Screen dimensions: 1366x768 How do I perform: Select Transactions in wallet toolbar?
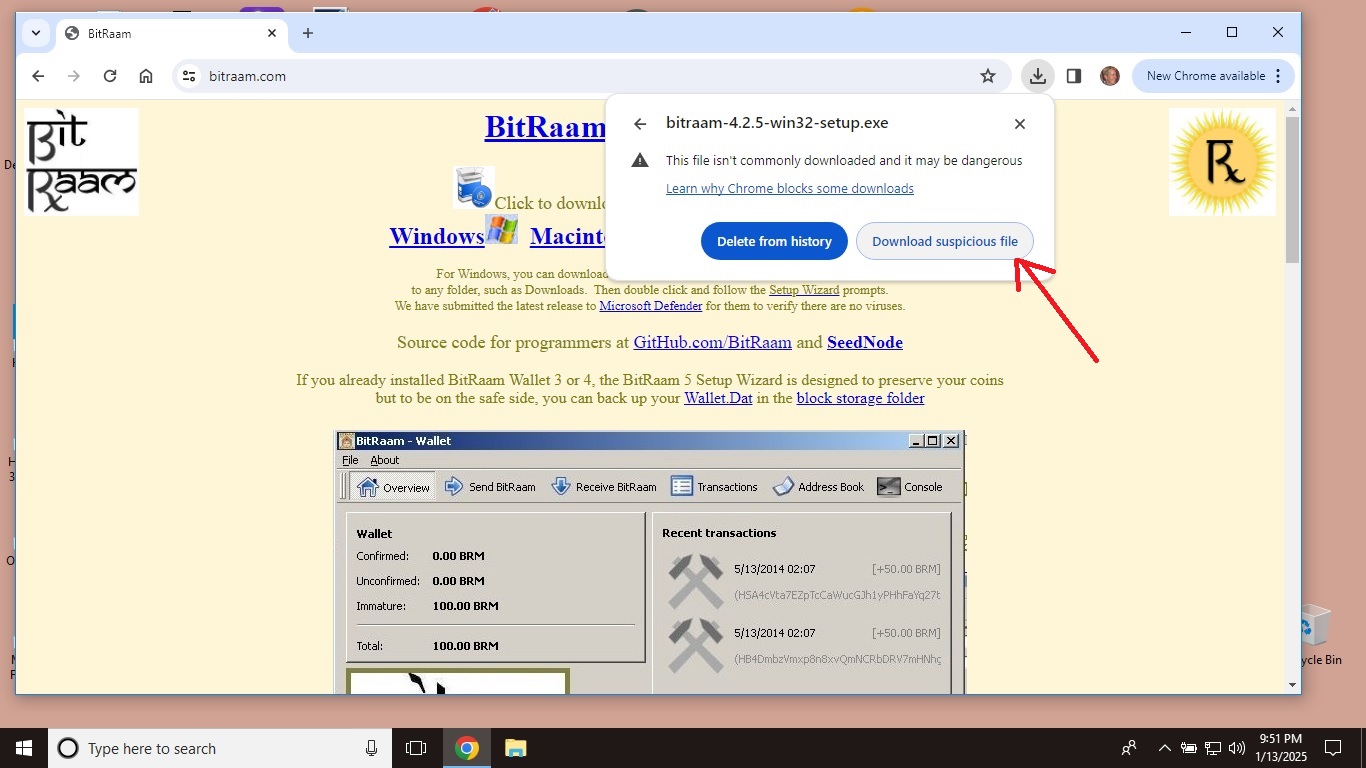715,487
